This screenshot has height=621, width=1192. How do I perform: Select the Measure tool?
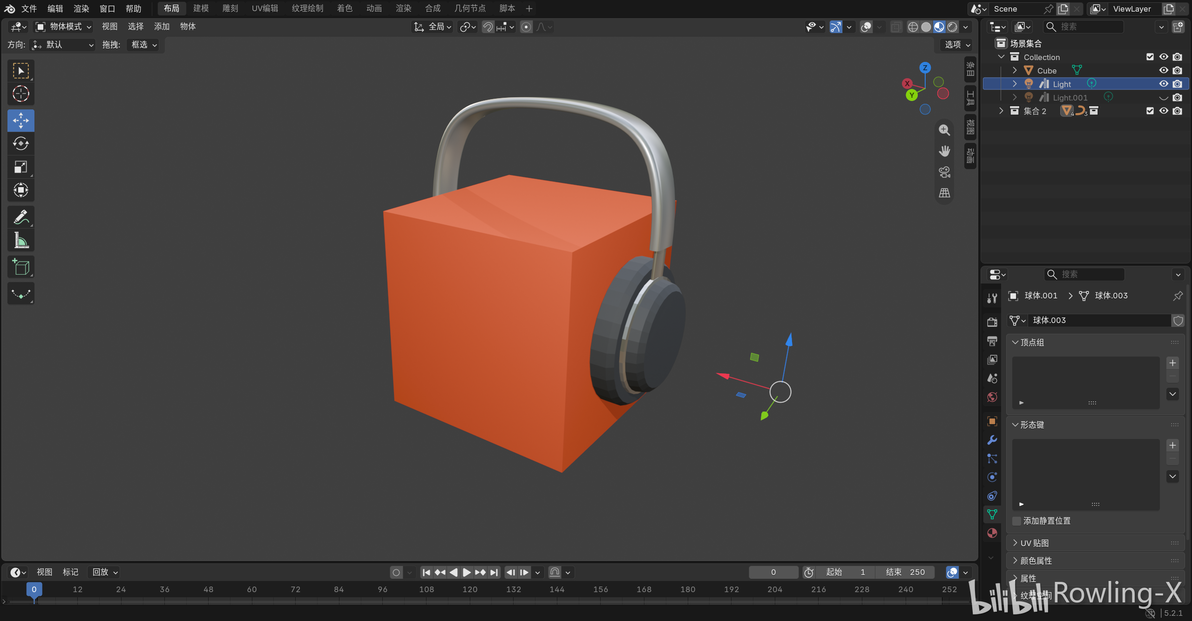(x=21, y=241)
